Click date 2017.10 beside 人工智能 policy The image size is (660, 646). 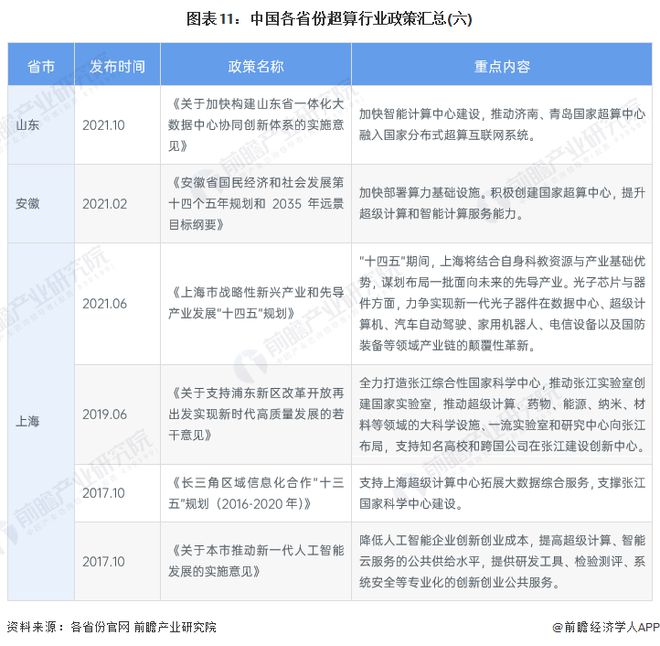coord(104,561)
